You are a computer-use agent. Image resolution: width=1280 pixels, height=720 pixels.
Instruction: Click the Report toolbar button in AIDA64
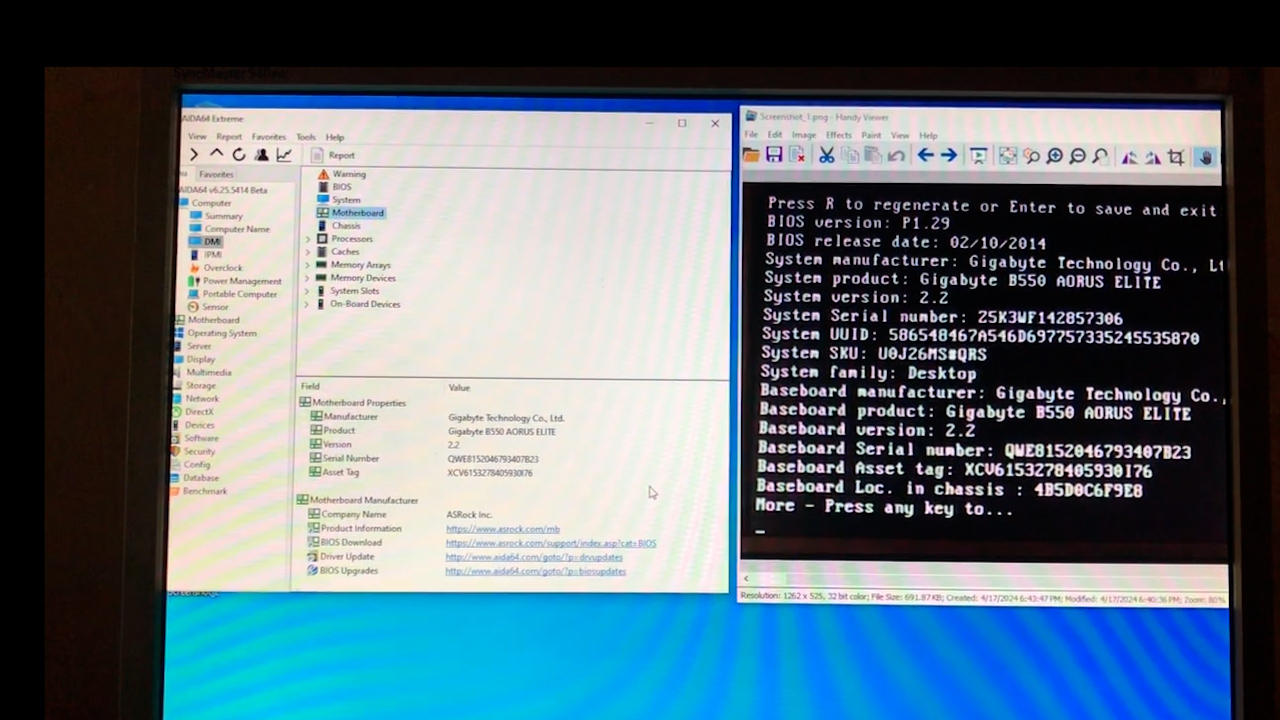click(x=333, y=155)
